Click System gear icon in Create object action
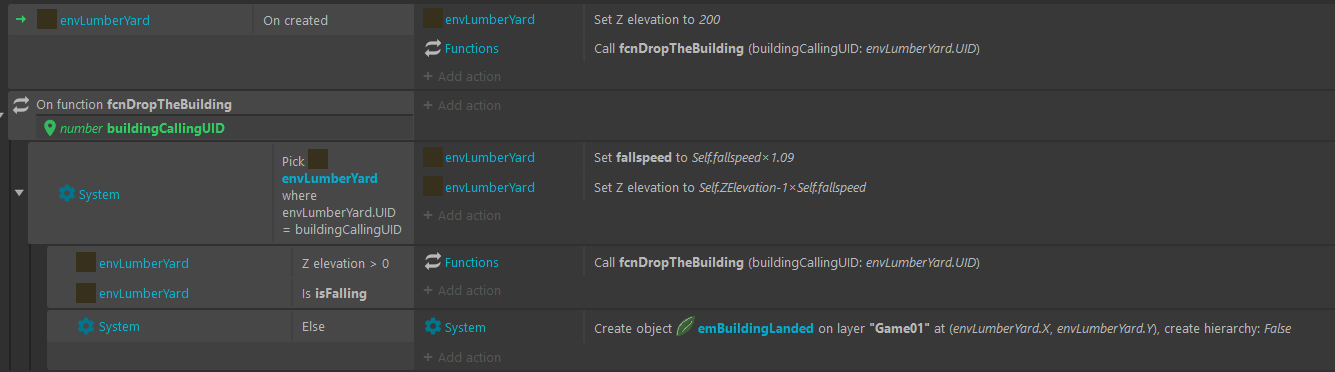 433,327
